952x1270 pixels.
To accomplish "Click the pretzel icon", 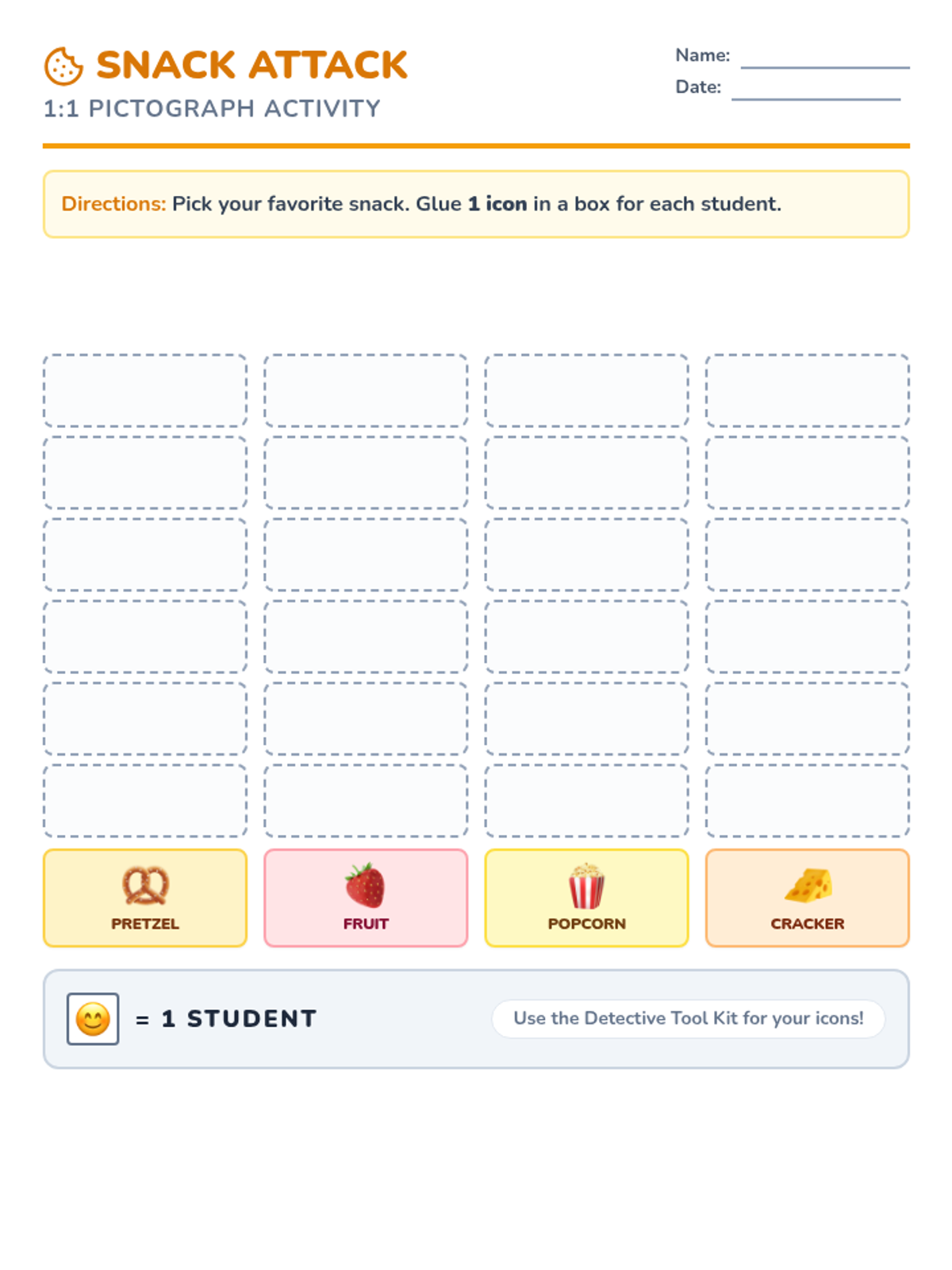I will pos(145,885).
